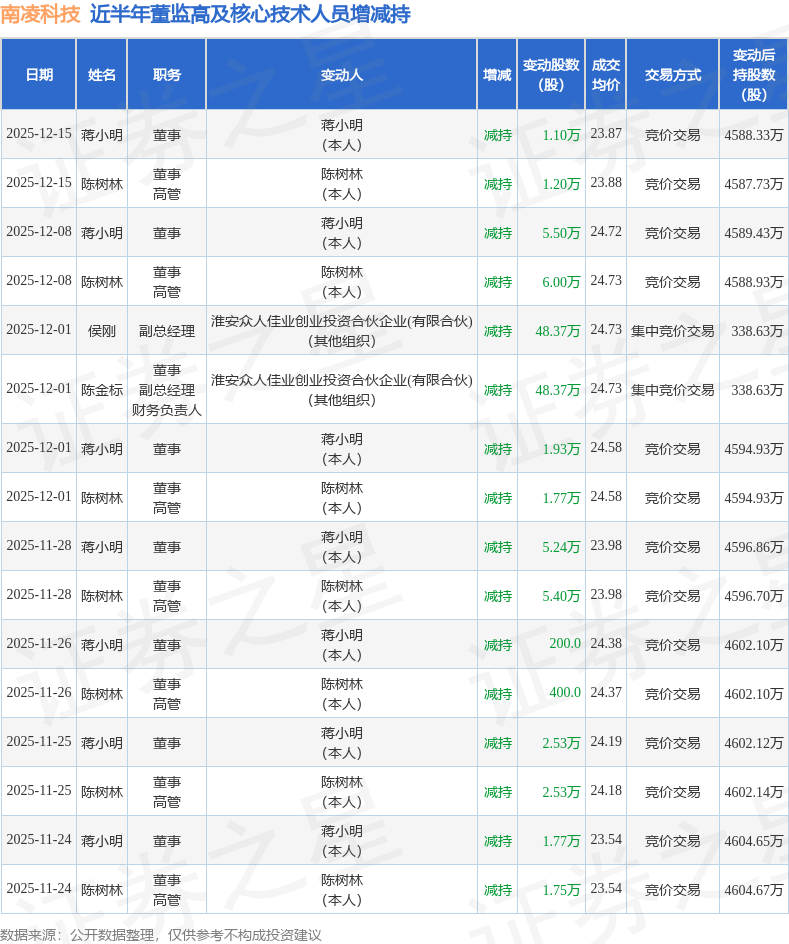This screenshot has height=944, width=789.
Task: Click the 数据来源 disclaimer footer text
Action: tap(161, 935)
